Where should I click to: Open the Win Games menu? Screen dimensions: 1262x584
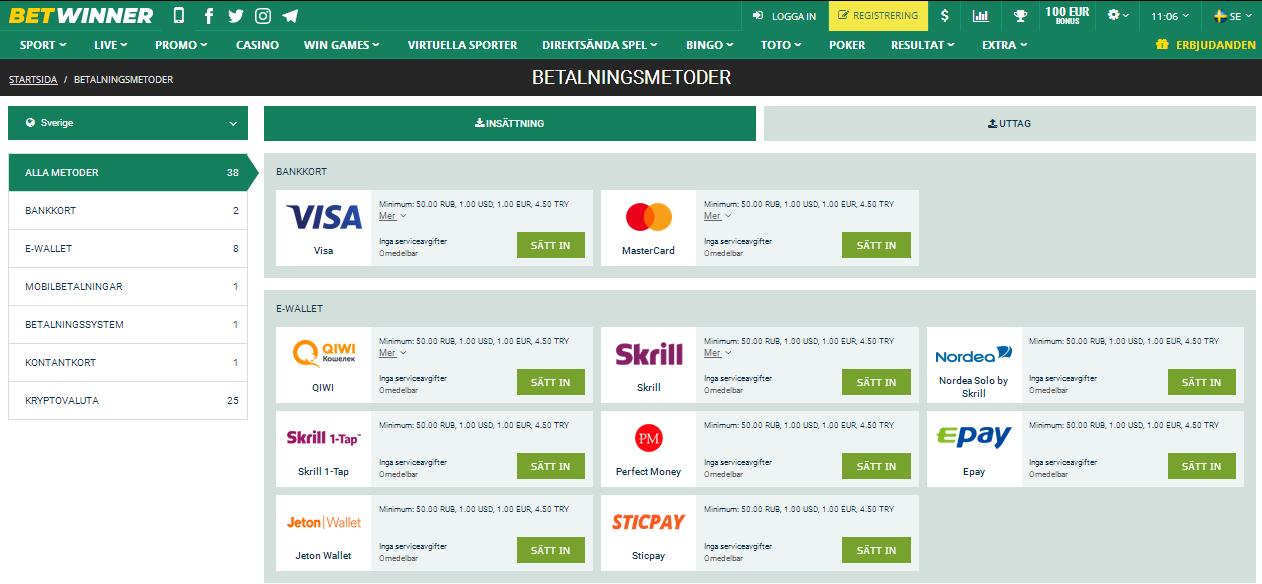[x=342, y=45]
